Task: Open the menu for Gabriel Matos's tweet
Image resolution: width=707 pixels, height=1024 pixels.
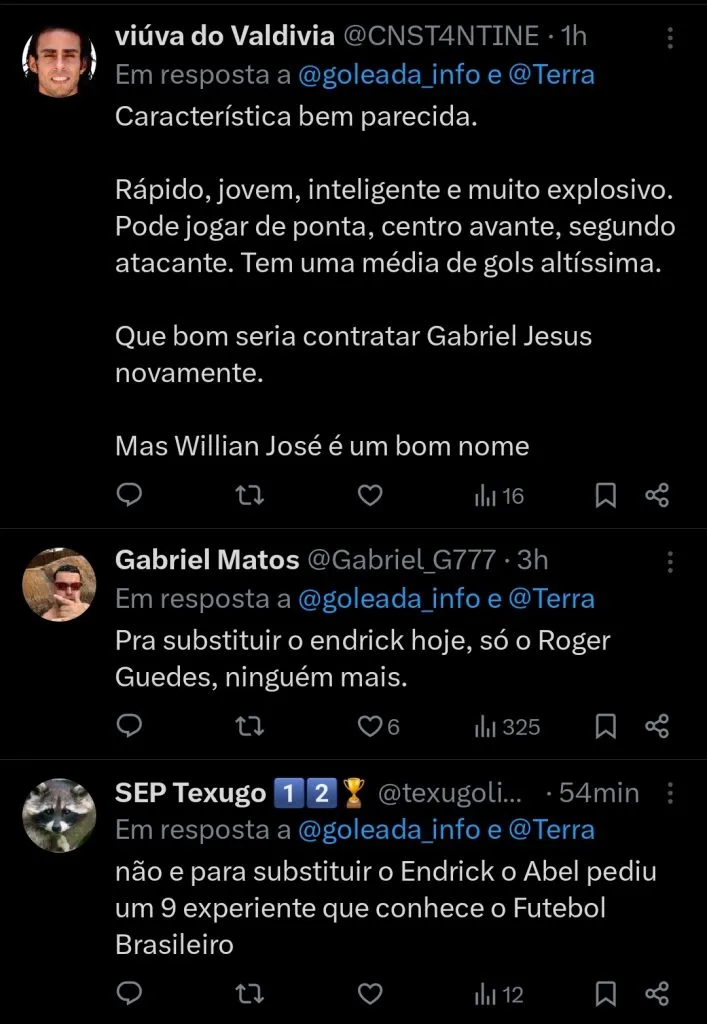Action: 670,560
